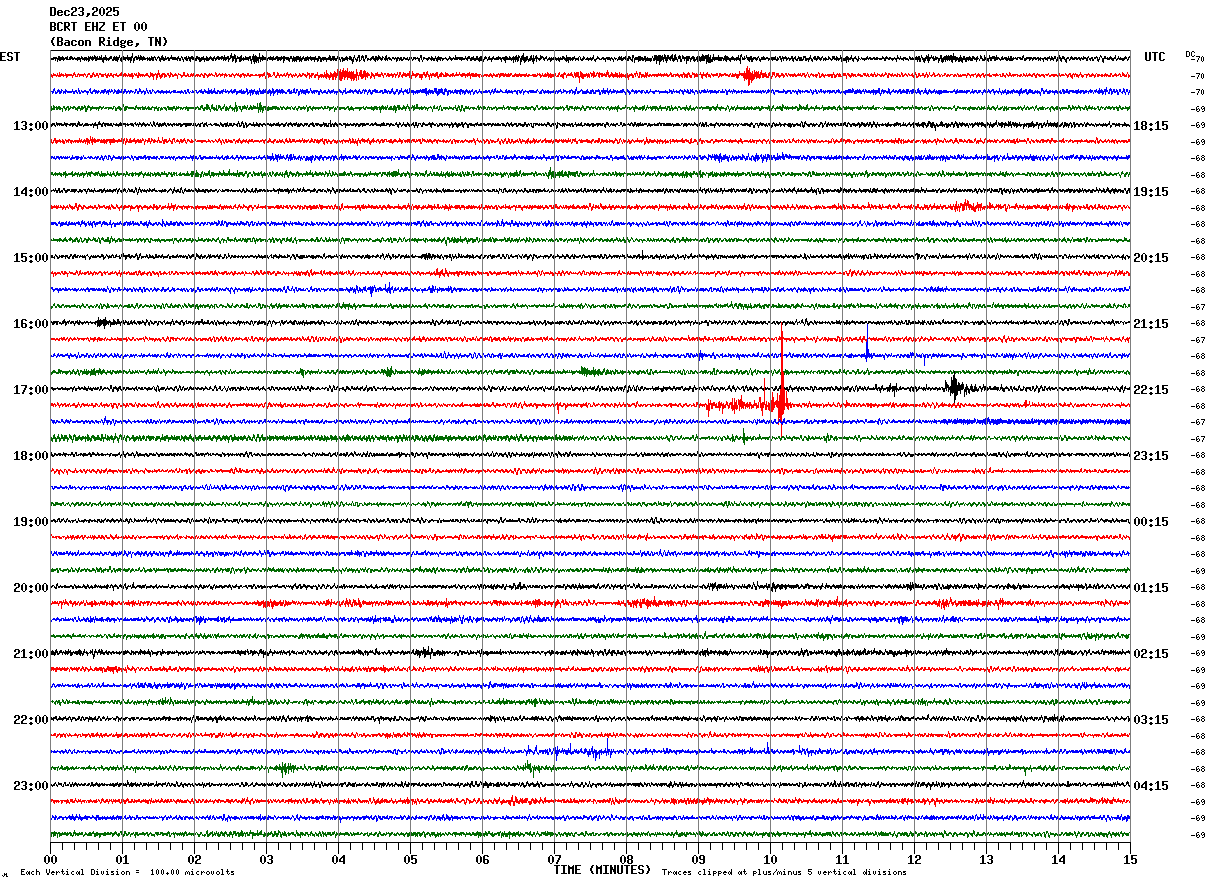Image resolution: width=1210 pixels, height=886 pixels.
Task: Click the 04:15 UTC label
Action: (x=1151, y=786)
